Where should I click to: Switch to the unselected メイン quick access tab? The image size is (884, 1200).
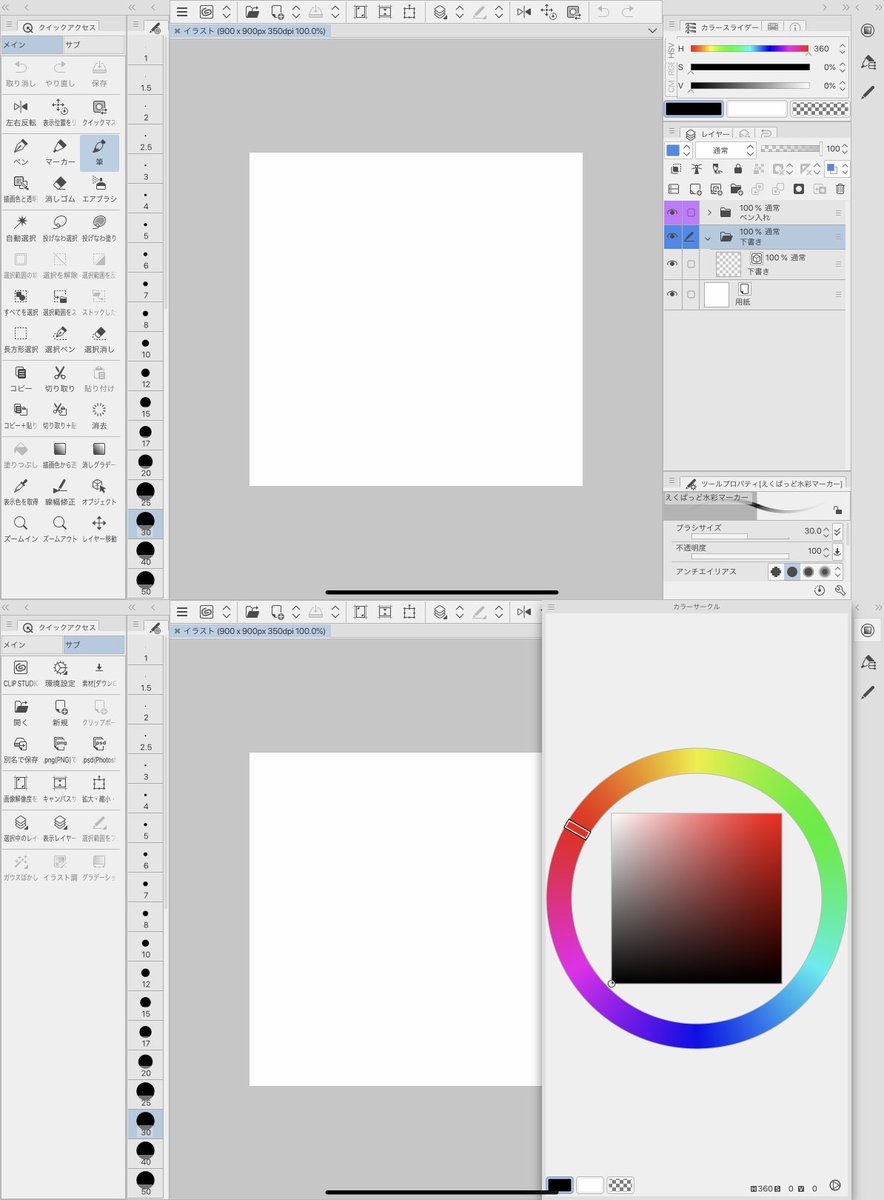pos(30,645)
